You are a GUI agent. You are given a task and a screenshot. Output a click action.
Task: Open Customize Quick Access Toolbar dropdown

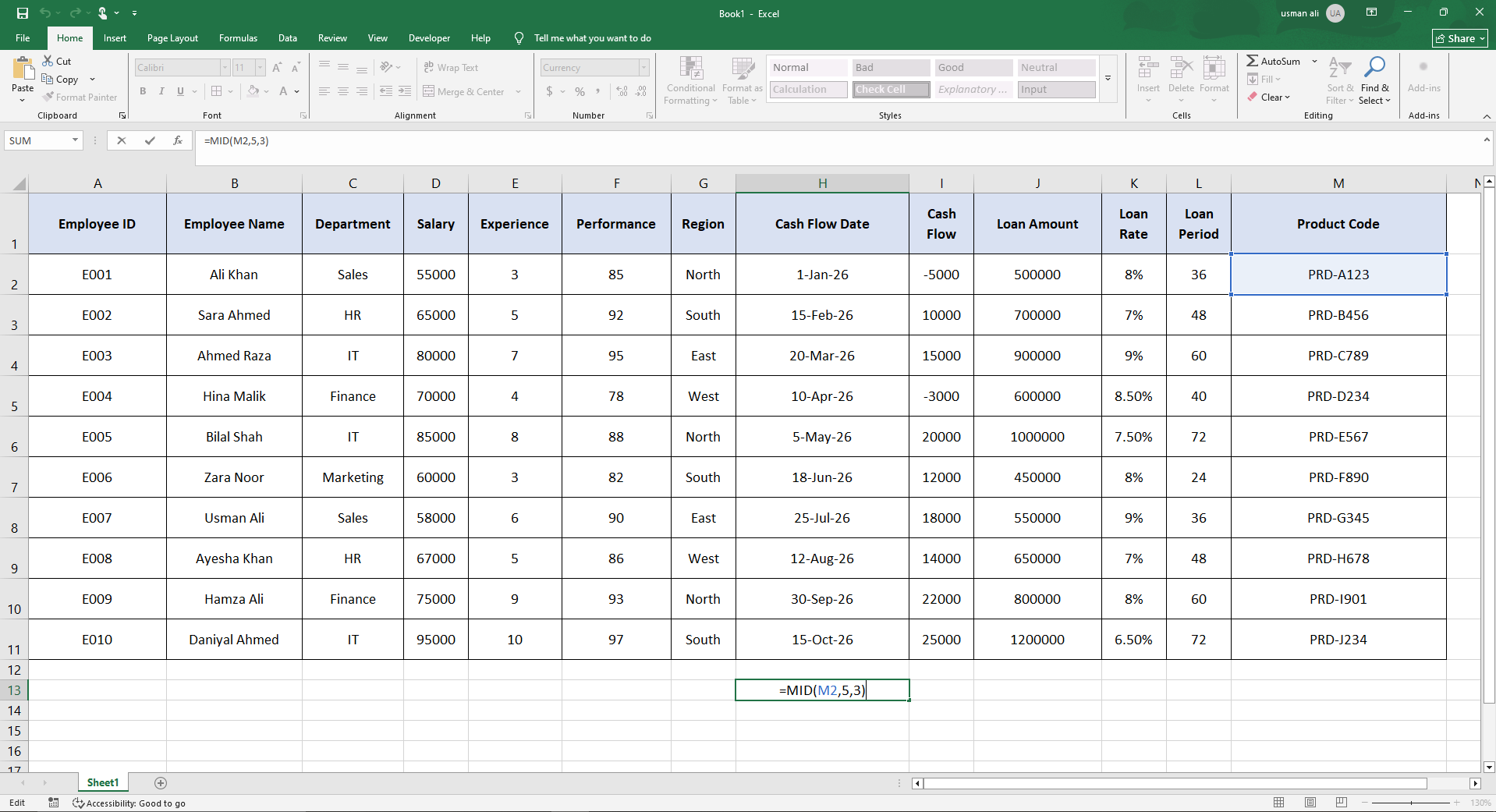click(134, 13)
